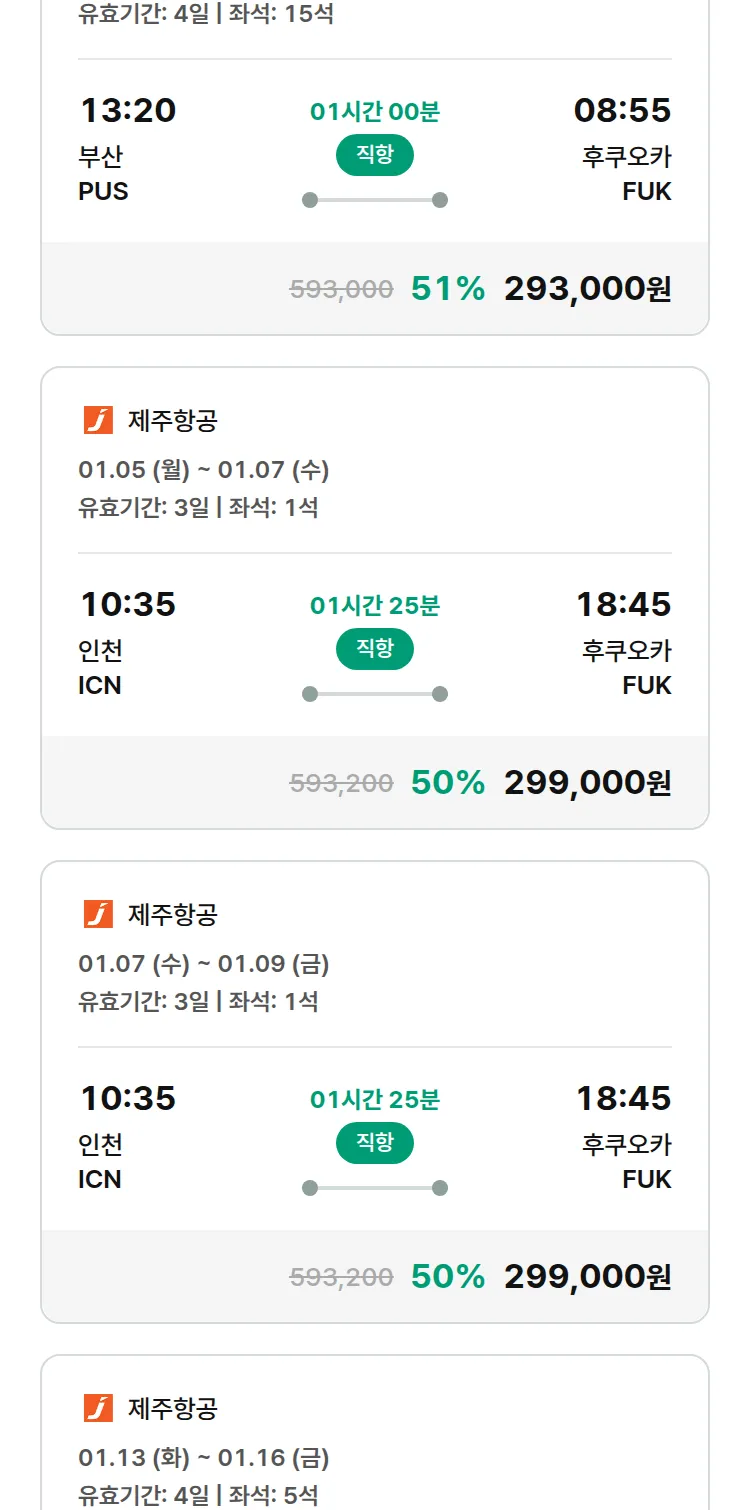
Task: Click the 13:20 Busan departure time
Action: pos(128,110)
